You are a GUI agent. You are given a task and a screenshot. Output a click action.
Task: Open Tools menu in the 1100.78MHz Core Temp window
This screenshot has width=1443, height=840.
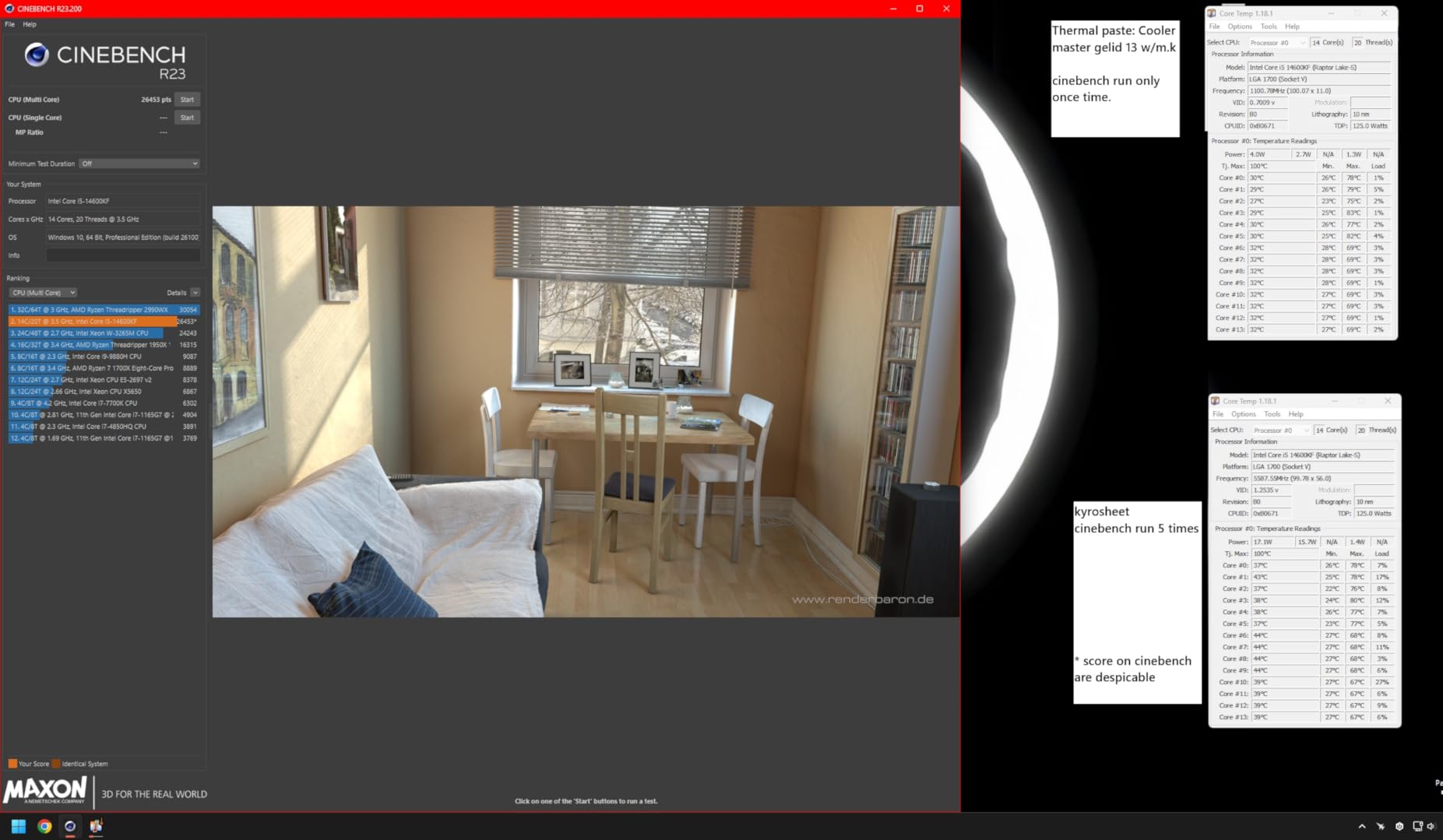click(x=1269, y=26)
